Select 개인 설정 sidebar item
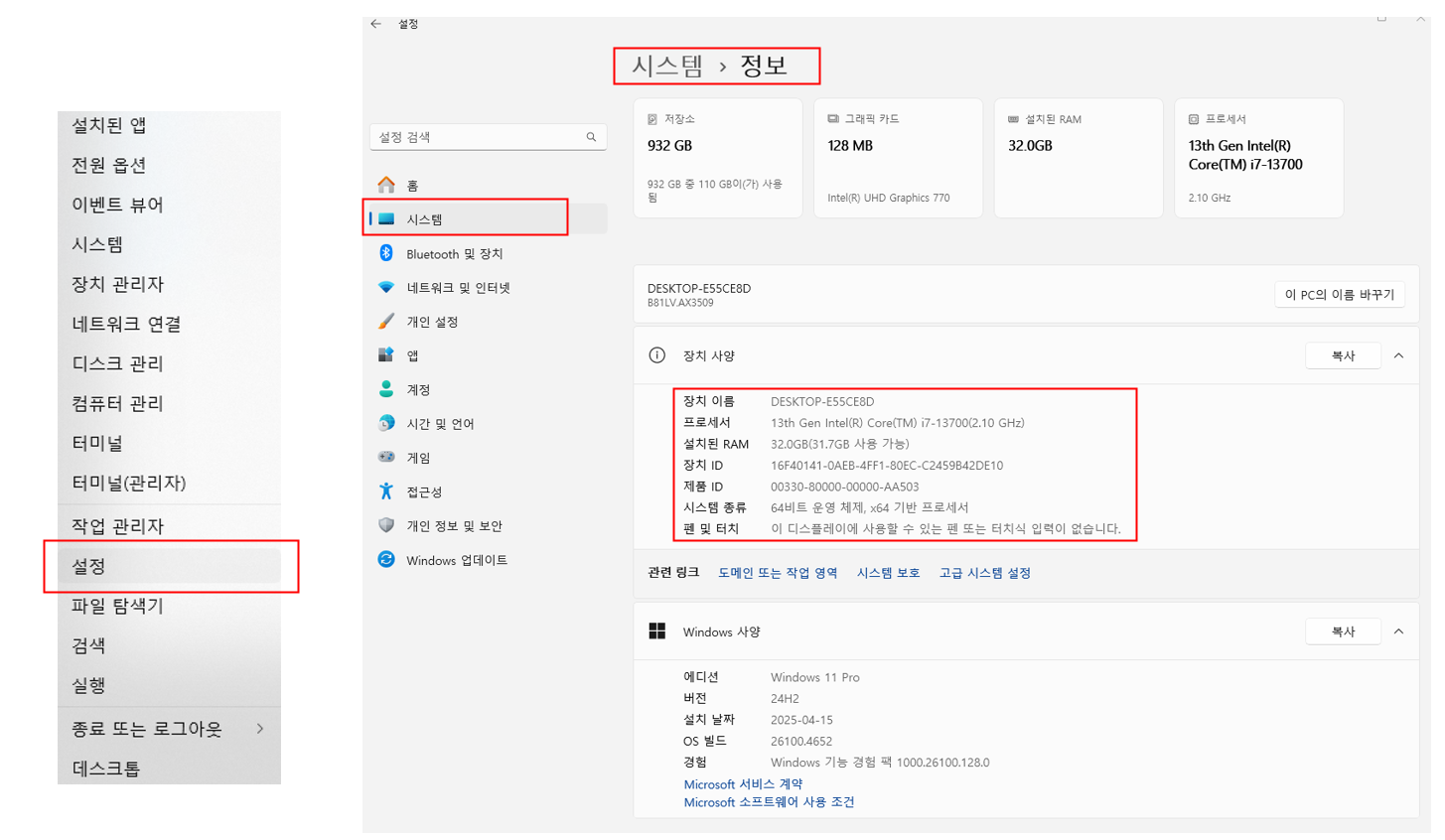 pos(488,321)
